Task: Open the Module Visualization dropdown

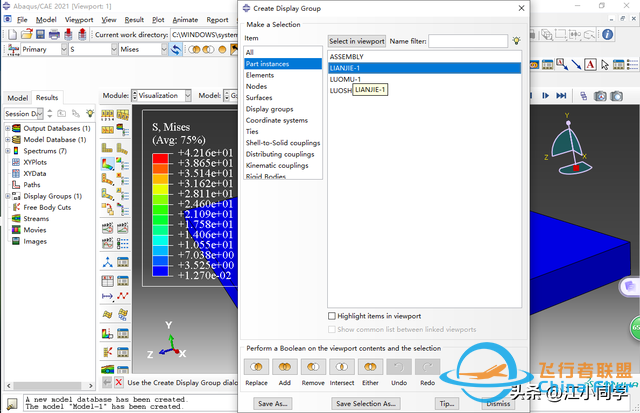Action: pyautogui.click(x=184, y=95)
